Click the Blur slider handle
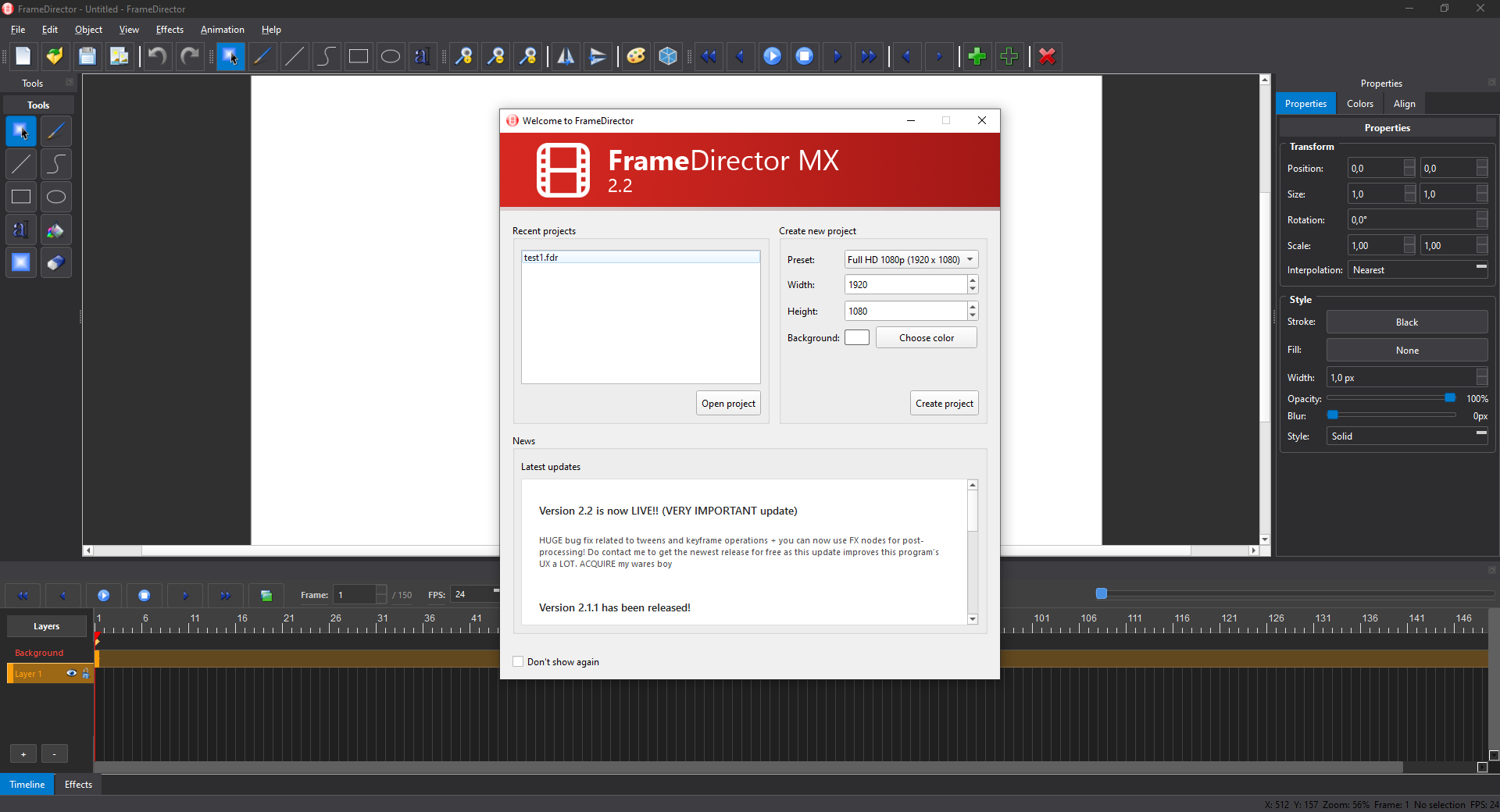 coord(1333,415)
